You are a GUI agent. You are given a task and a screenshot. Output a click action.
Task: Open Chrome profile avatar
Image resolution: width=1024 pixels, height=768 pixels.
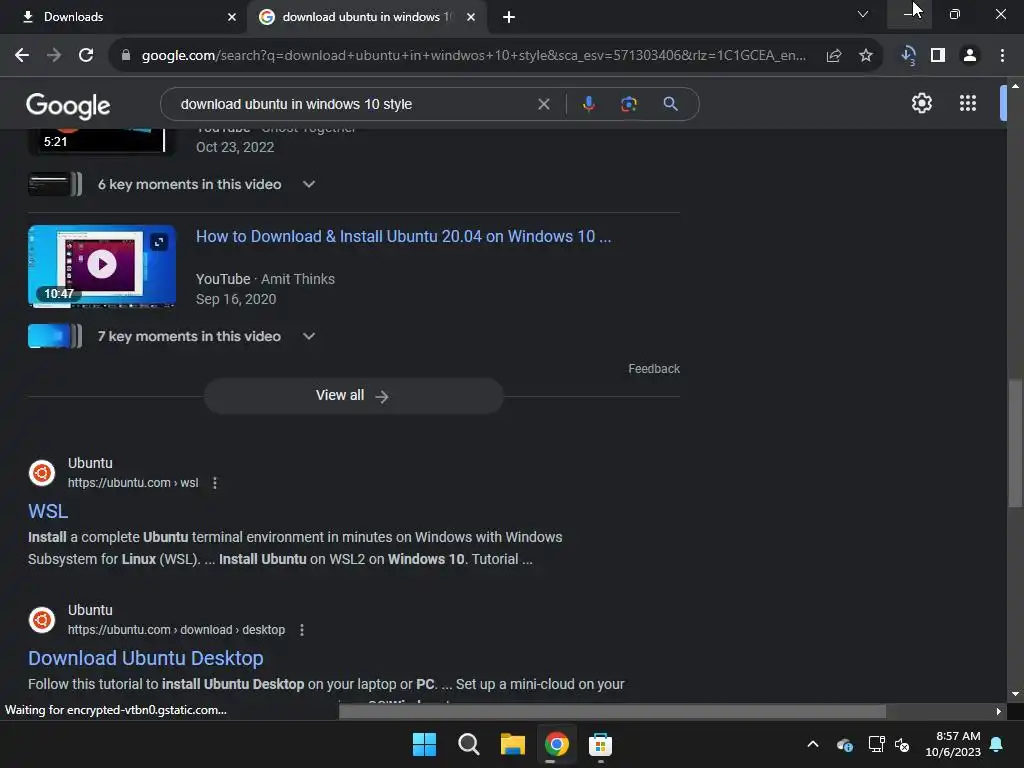(970, 56)
